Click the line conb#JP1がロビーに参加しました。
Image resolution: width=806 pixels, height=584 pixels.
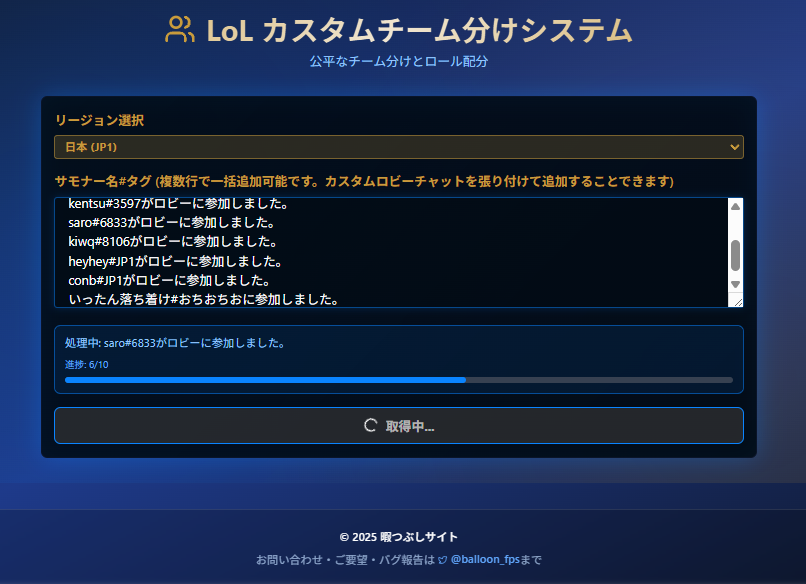170,280
